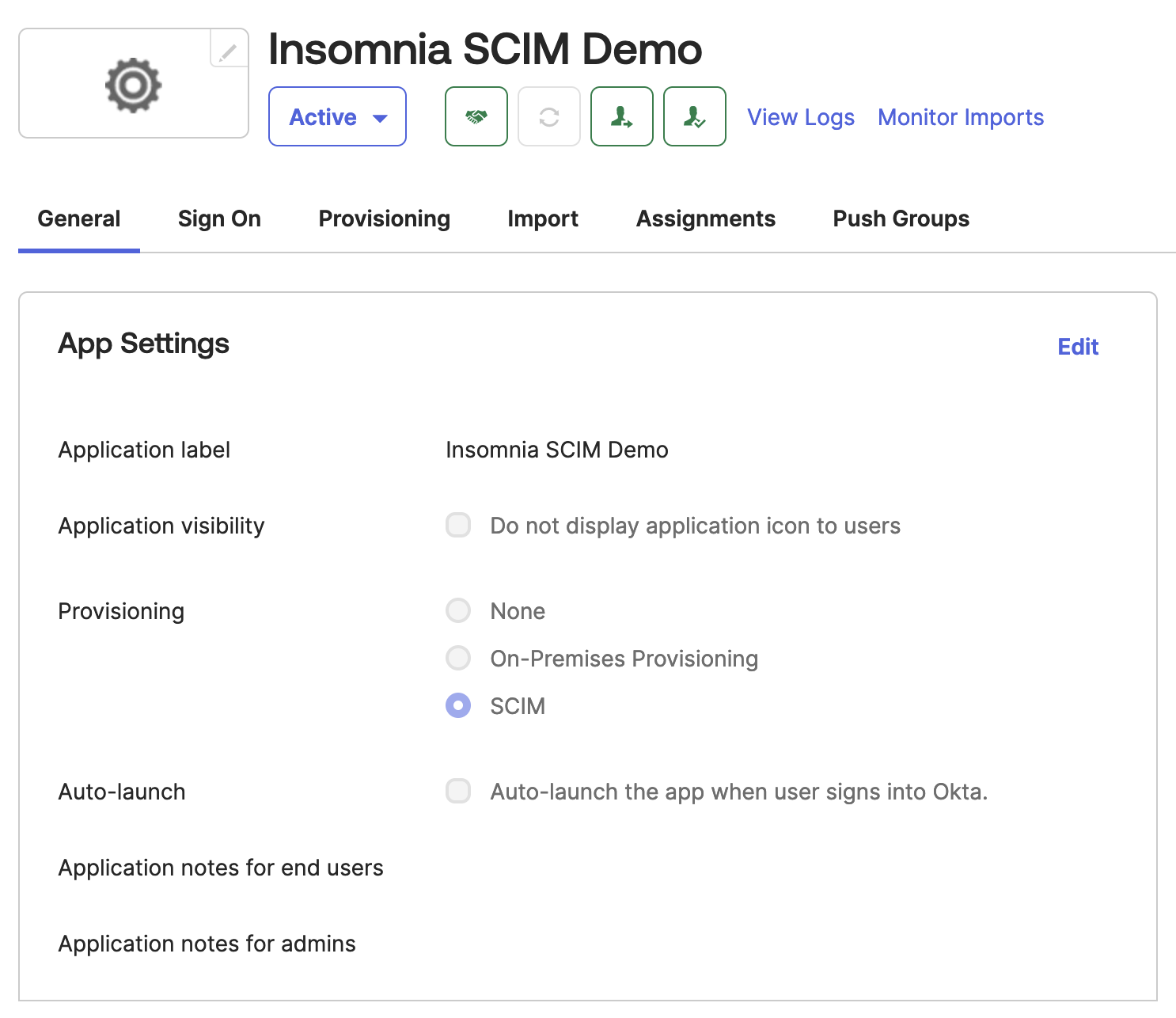Click the Insomnia SCIM Demo label value
This screenshot has width=1176, height=1018.
pos(557,450)
